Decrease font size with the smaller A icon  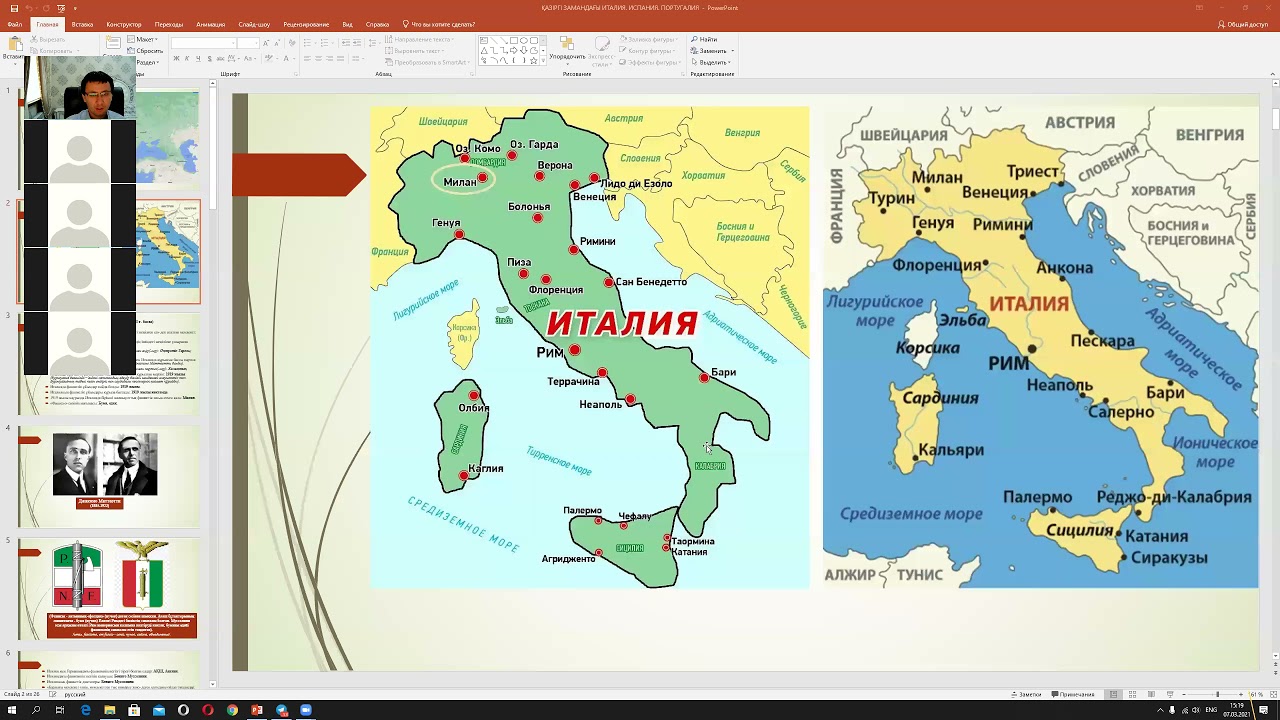click(277, 43)
